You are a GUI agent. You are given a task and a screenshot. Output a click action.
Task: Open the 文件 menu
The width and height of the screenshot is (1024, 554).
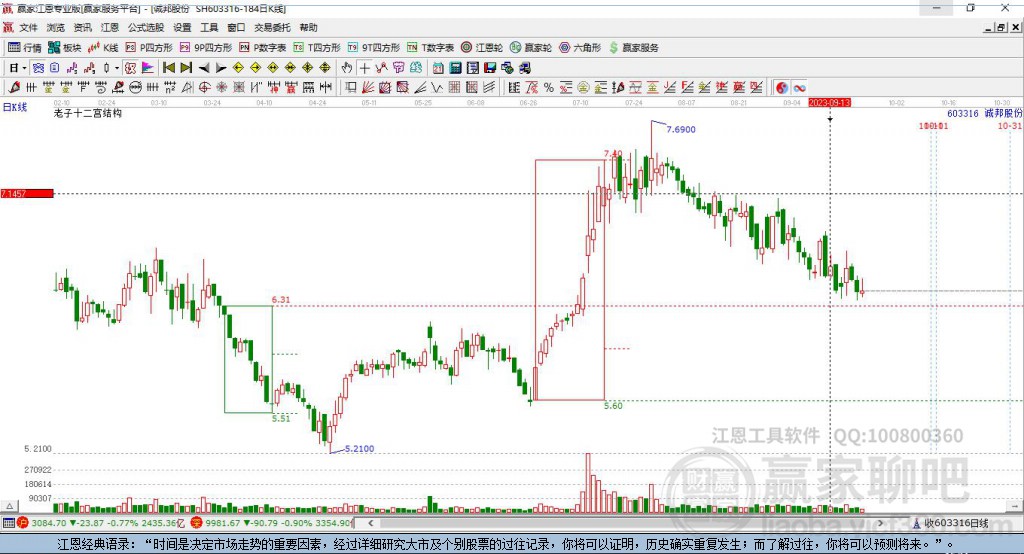point(29,27)
